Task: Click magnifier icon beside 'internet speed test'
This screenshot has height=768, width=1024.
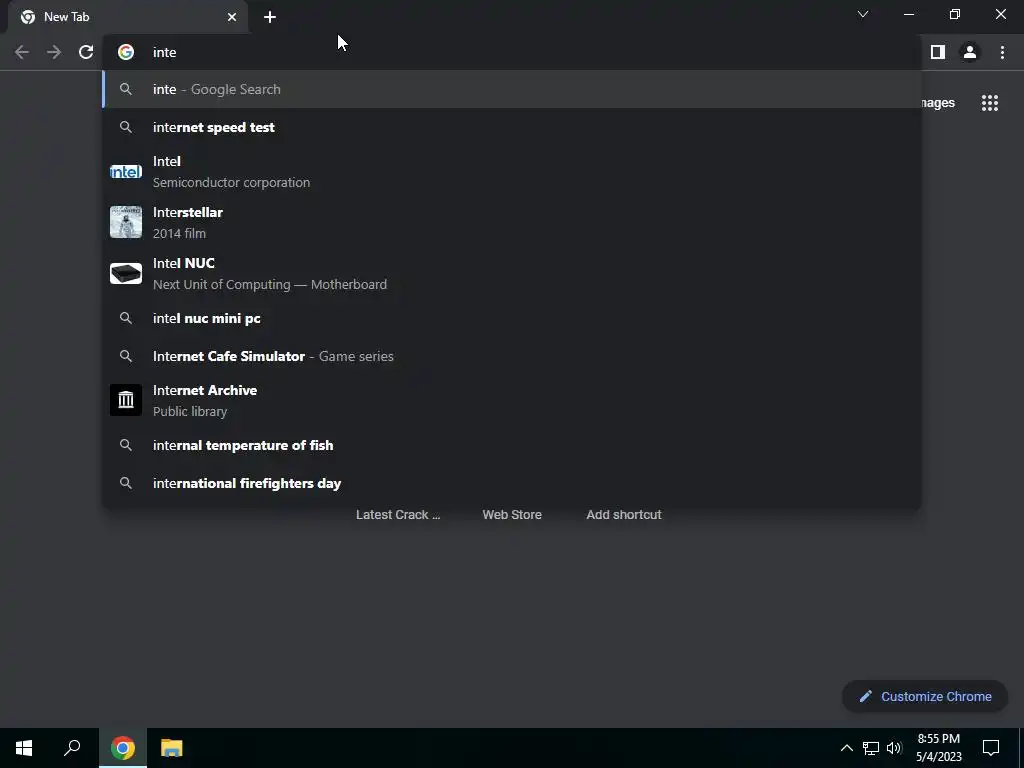Action: coord(126,127)
